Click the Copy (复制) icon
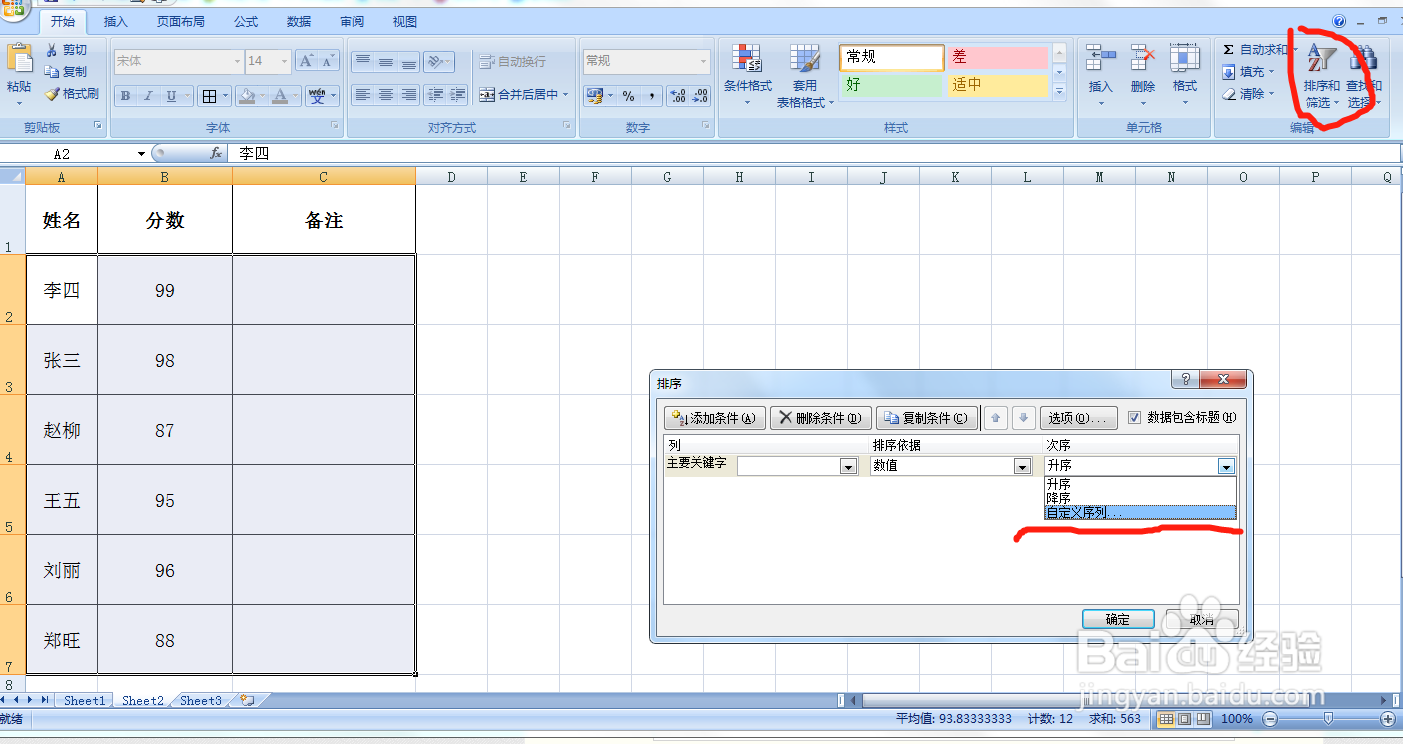The image size is (1403, 744). (52, 72)
